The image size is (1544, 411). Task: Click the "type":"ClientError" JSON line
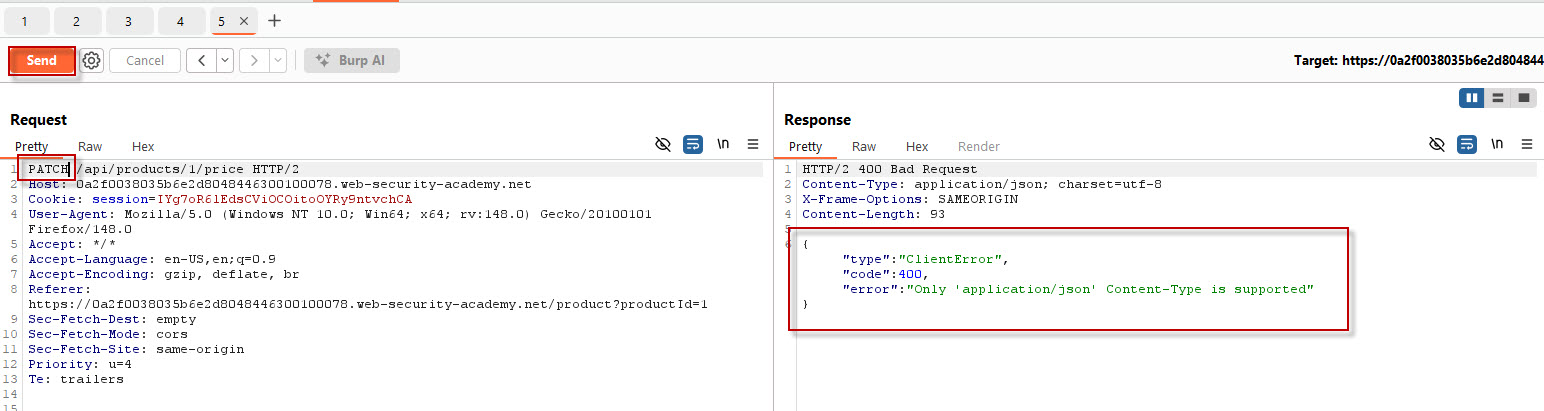coord(925,259)
